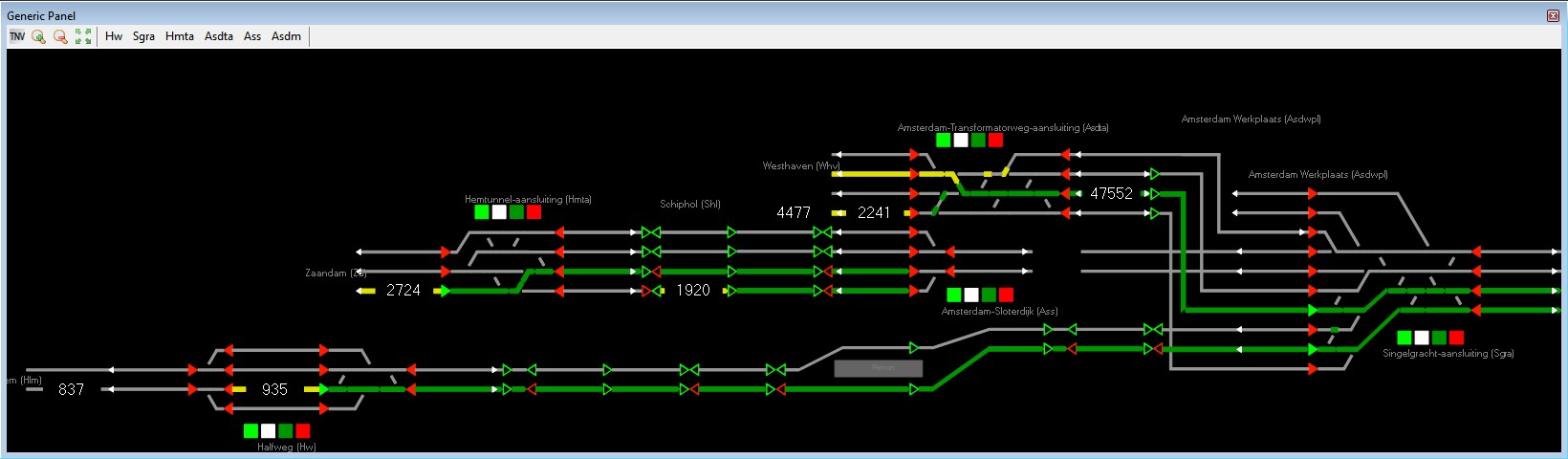Click the Hemtunnel-aansluiting (Hmta) label

click(528, 200)
